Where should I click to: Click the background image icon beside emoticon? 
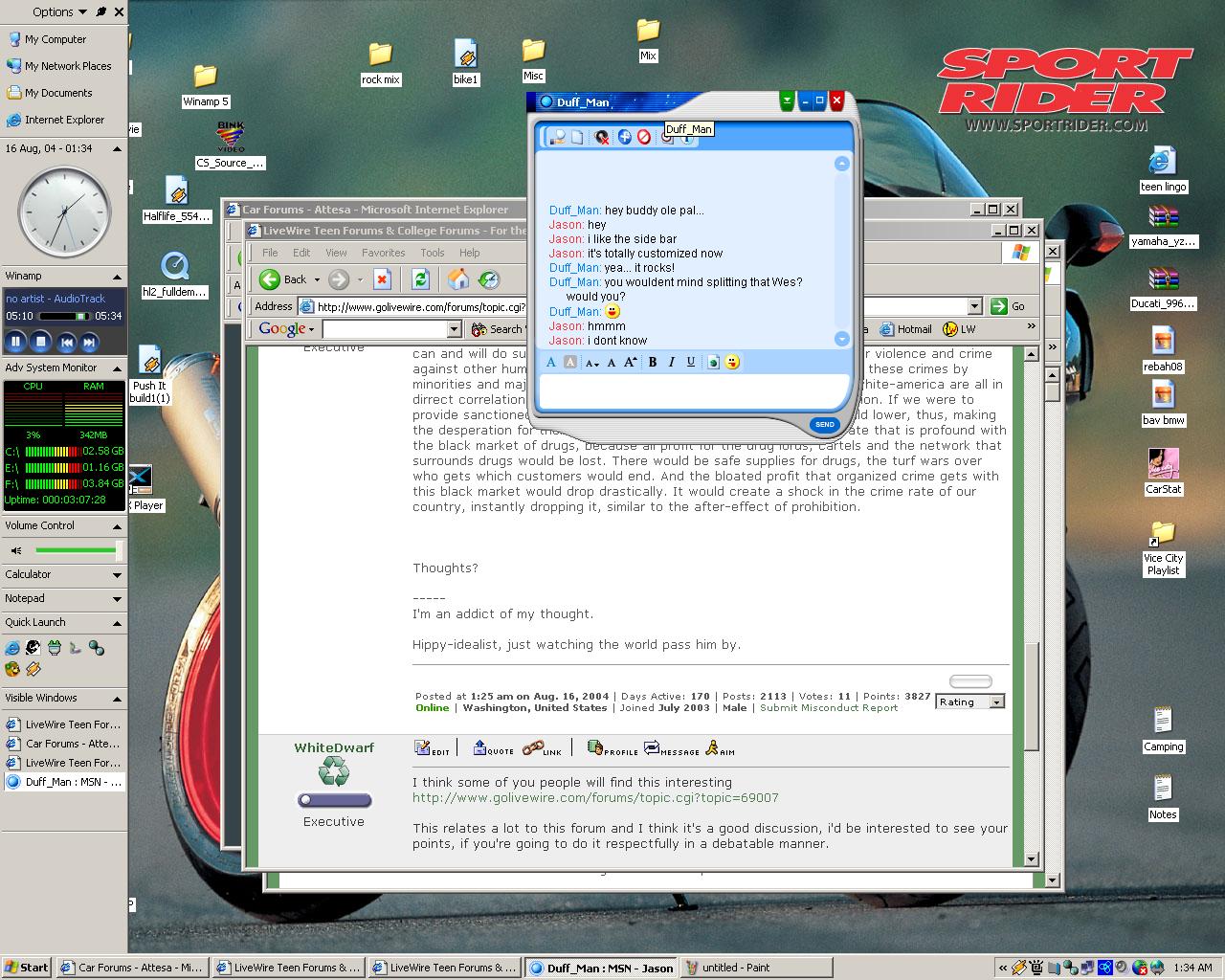coord(713,362)
